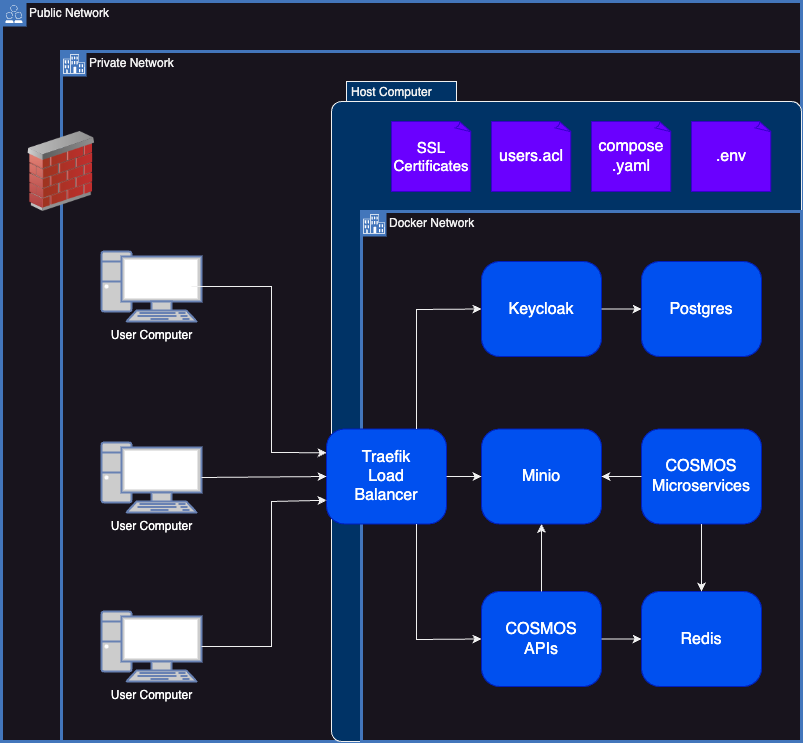Select the Postgres service box
The height and width of the screenshot is (743, 803).
click(701, 309)
